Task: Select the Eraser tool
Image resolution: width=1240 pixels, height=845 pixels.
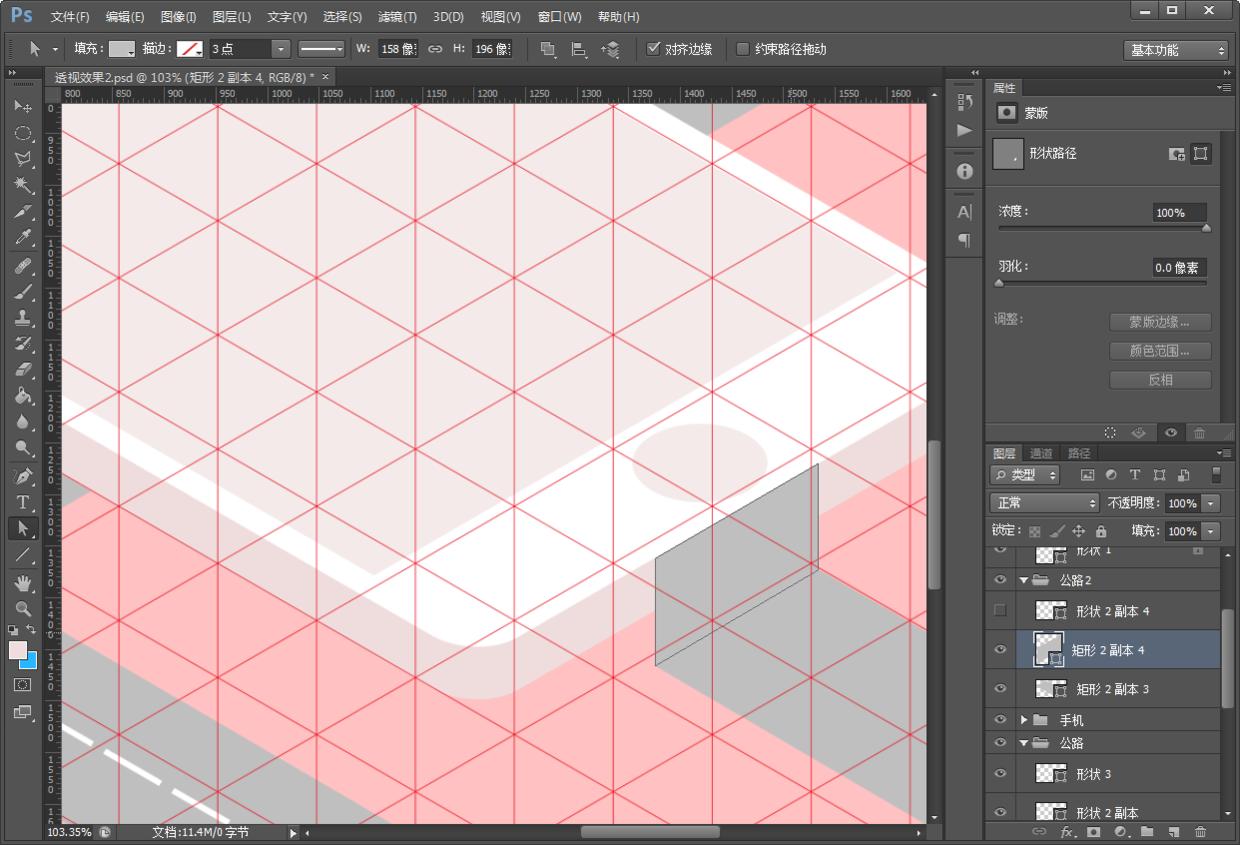Action: pyautogui.click(x=23, y=370)
